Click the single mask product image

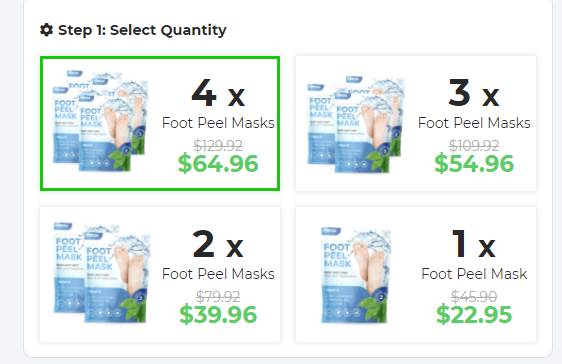coord(356,275)
